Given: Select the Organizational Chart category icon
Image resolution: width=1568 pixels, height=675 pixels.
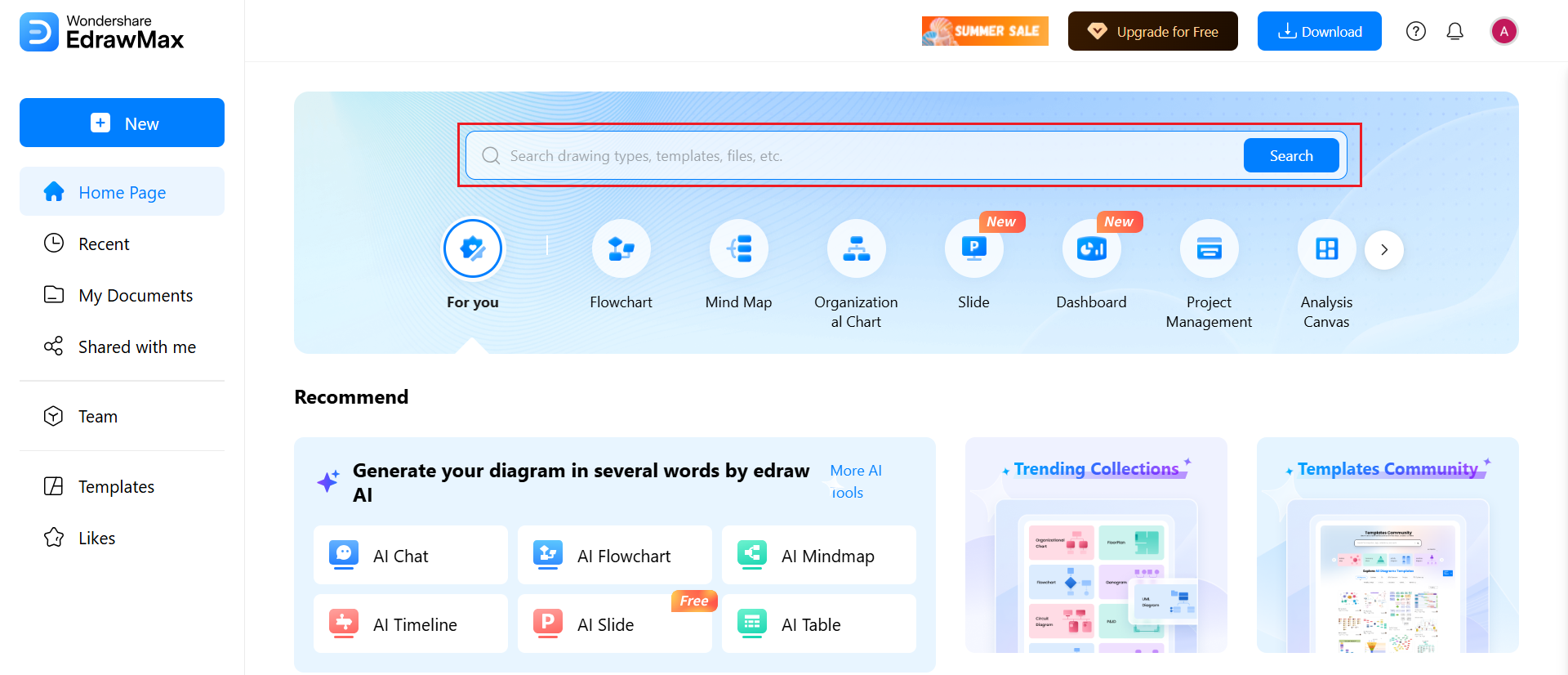Looking at the screenshot, I should (857, 248).
